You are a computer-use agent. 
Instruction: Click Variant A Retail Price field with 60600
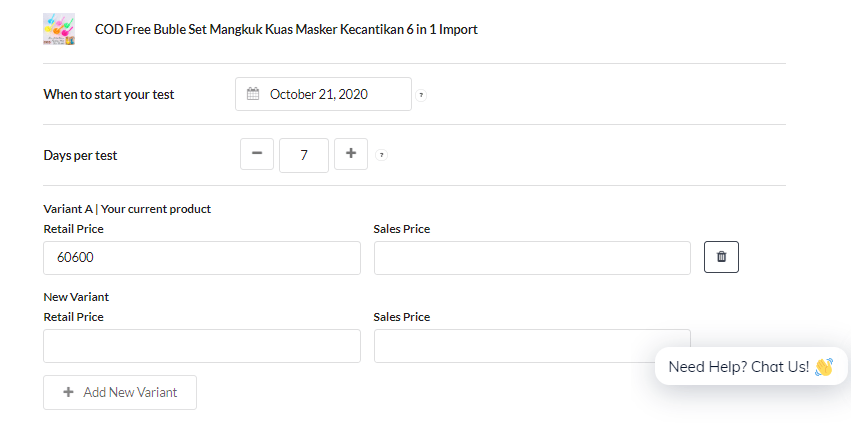tap(202, 258)
